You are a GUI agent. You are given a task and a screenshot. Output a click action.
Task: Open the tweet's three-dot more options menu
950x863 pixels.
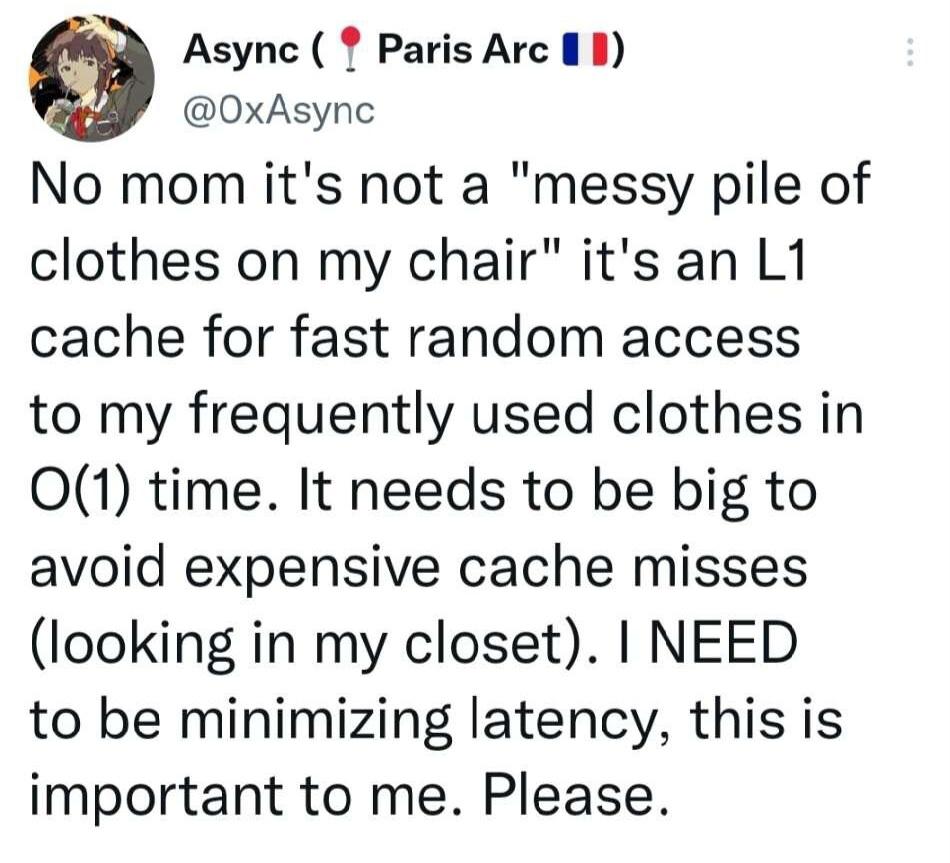pyautogui.click(x=910, y=52)
